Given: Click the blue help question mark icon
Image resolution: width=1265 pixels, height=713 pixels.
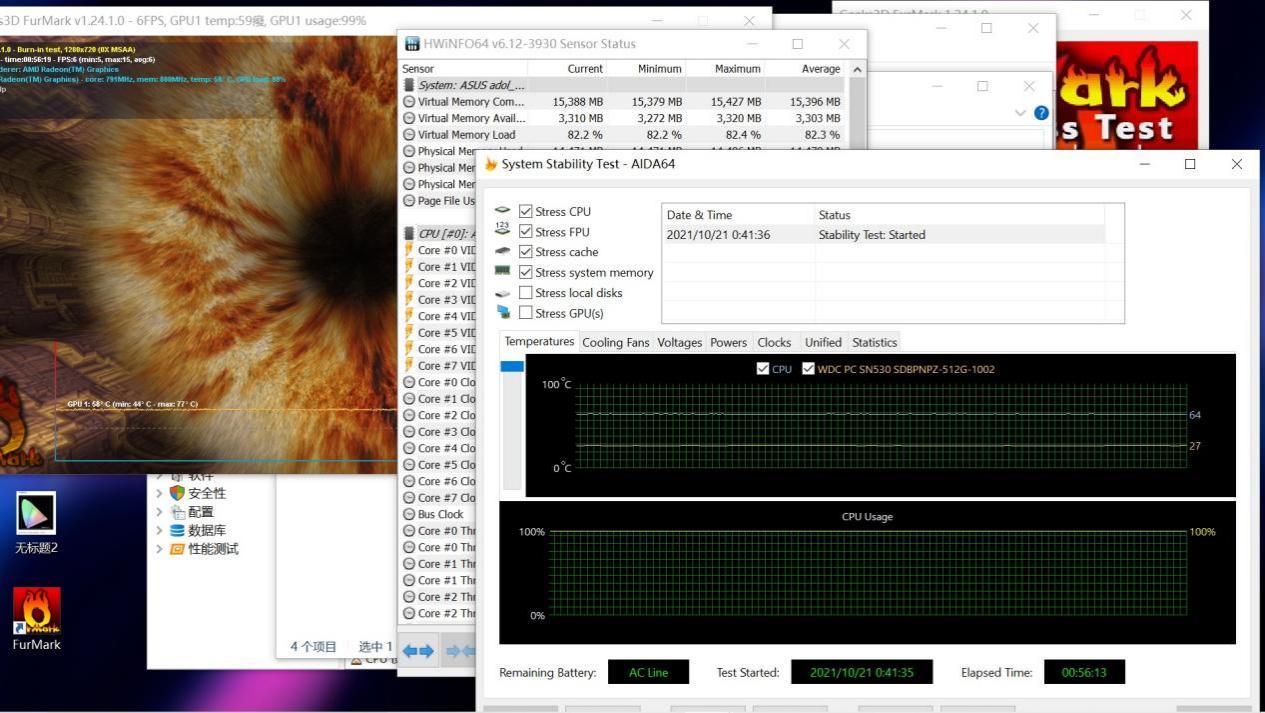Looking at the screenshot, I should tap(1041, 113).
